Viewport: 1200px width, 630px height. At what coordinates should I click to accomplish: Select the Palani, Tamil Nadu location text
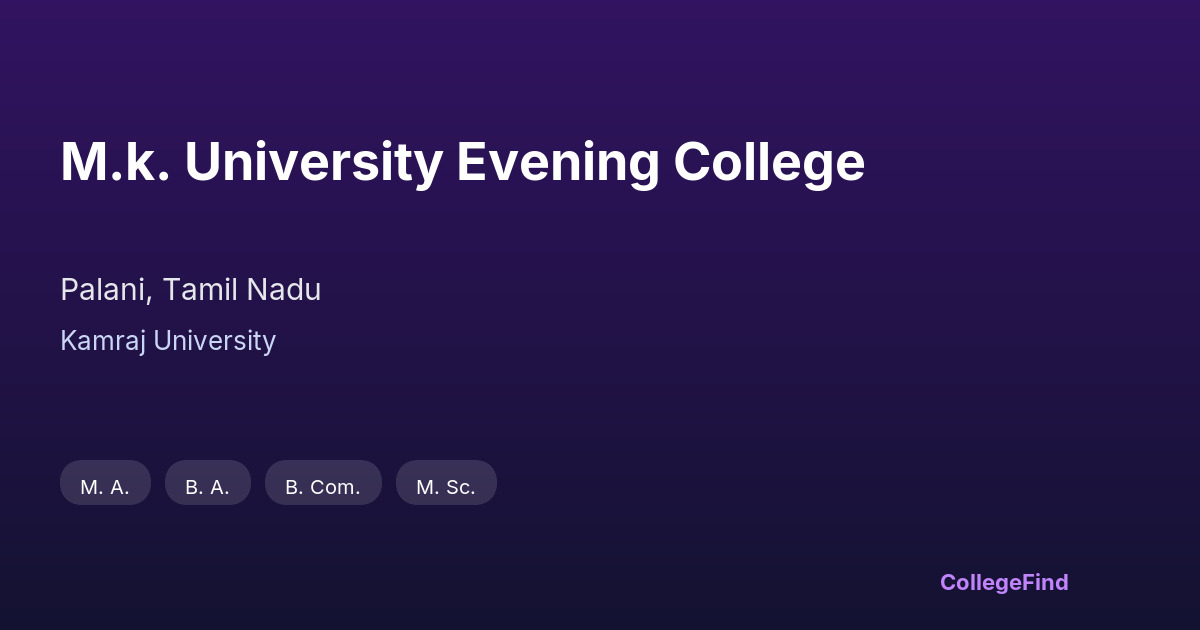[191, 290]
